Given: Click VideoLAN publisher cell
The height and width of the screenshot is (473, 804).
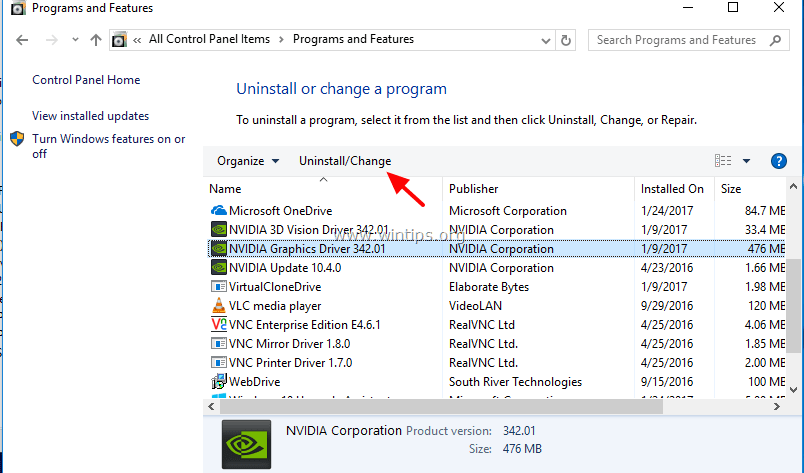Looking at the screenshot, I should point(475,306).
